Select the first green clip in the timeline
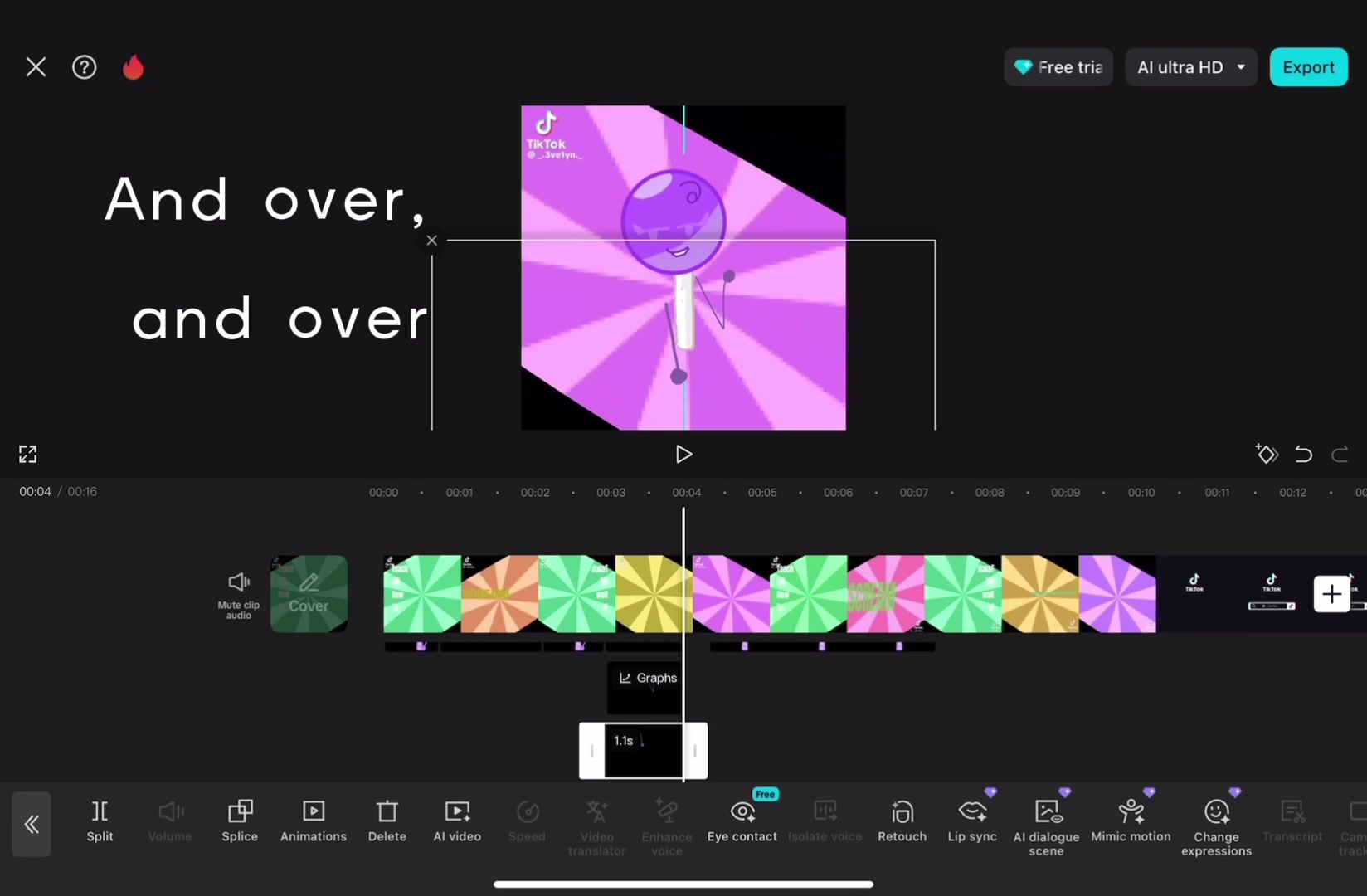Screen dimensions: 1367x896 [422, 594]
